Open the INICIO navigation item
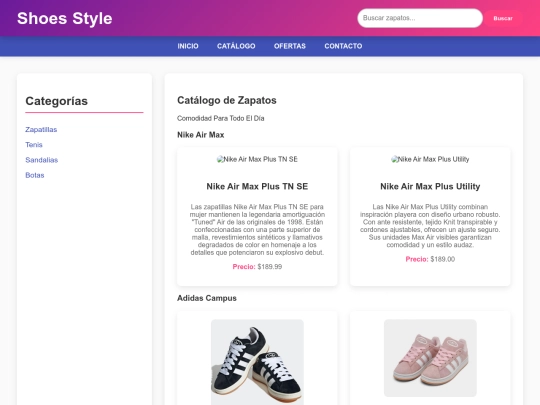The height and width of the screenshot is (405, 540). click(188, 46)
